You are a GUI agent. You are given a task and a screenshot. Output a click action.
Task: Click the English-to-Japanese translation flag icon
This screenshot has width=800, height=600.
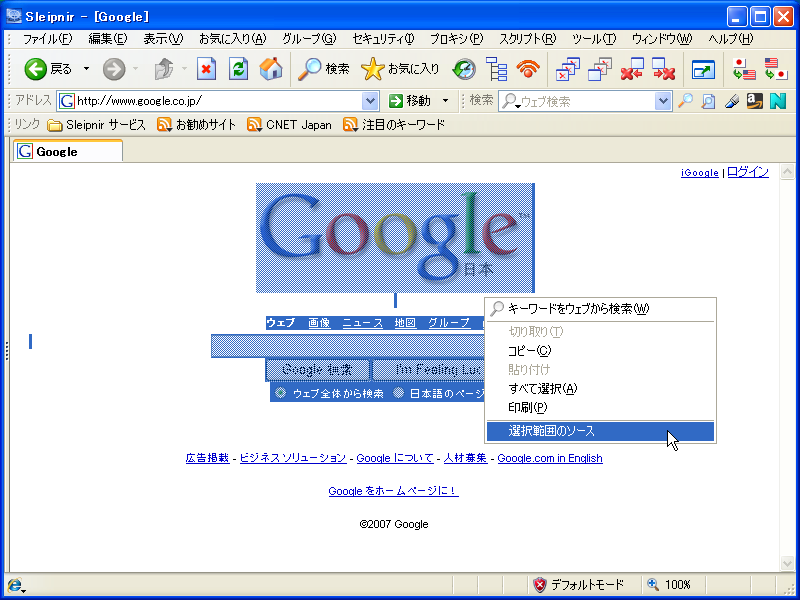coord(776,69)
